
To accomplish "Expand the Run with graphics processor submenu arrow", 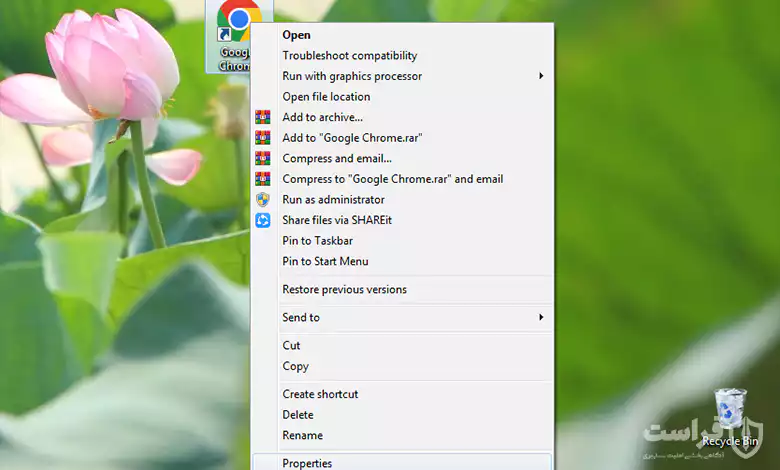I will pyautogui.click(x=541, y=76).
